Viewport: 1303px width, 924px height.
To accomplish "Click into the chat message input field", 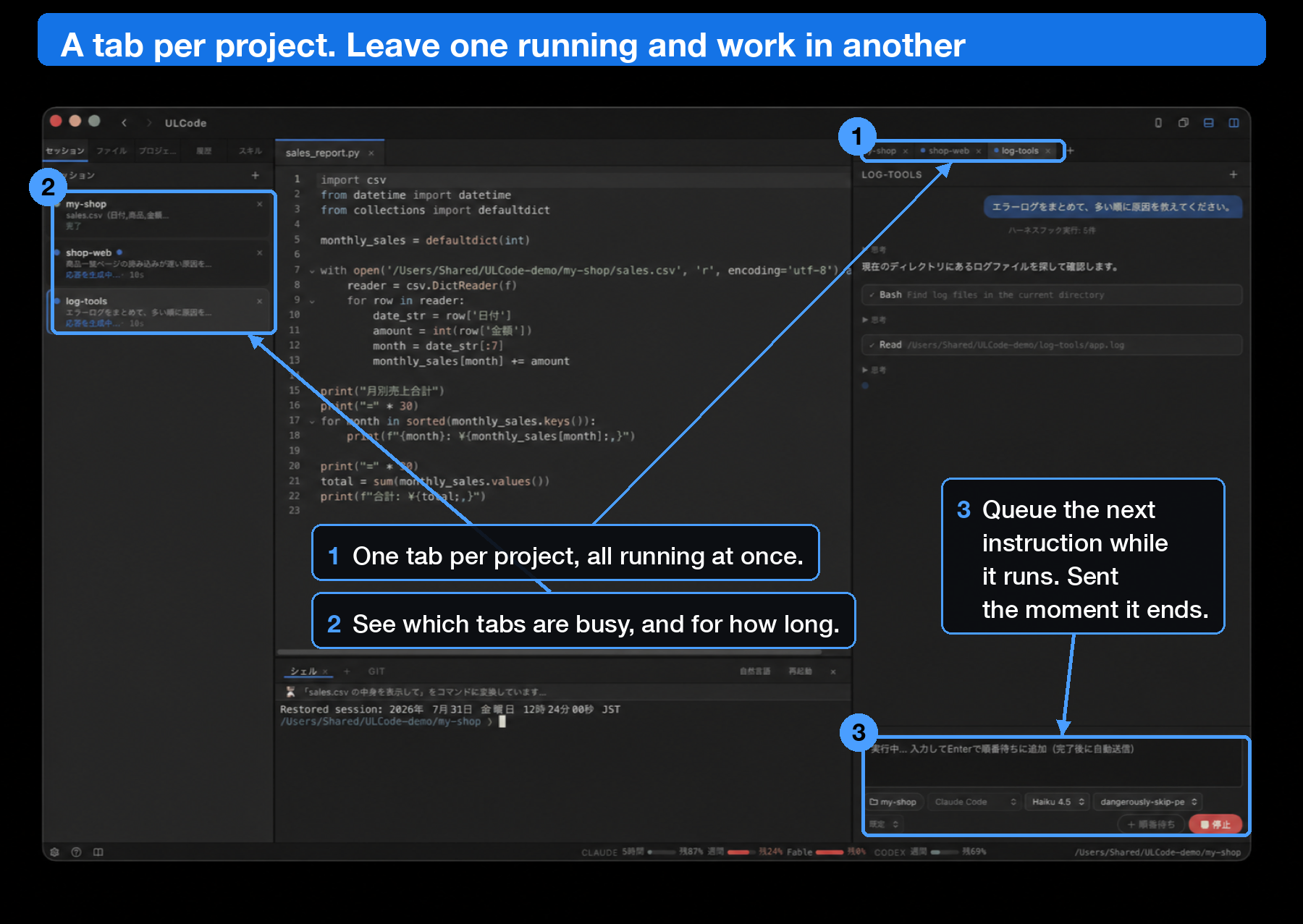I will click(1053, 763).
